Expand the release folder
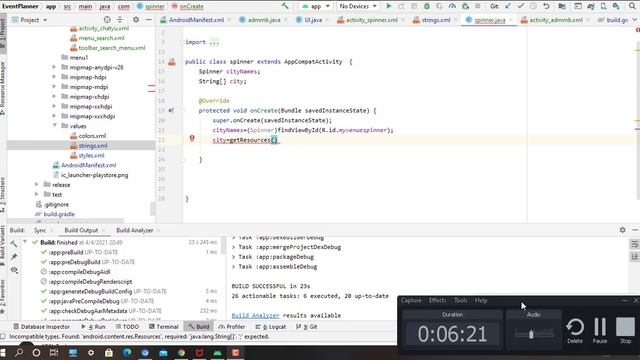The image size is (640, 360). [x=36, y=184]
